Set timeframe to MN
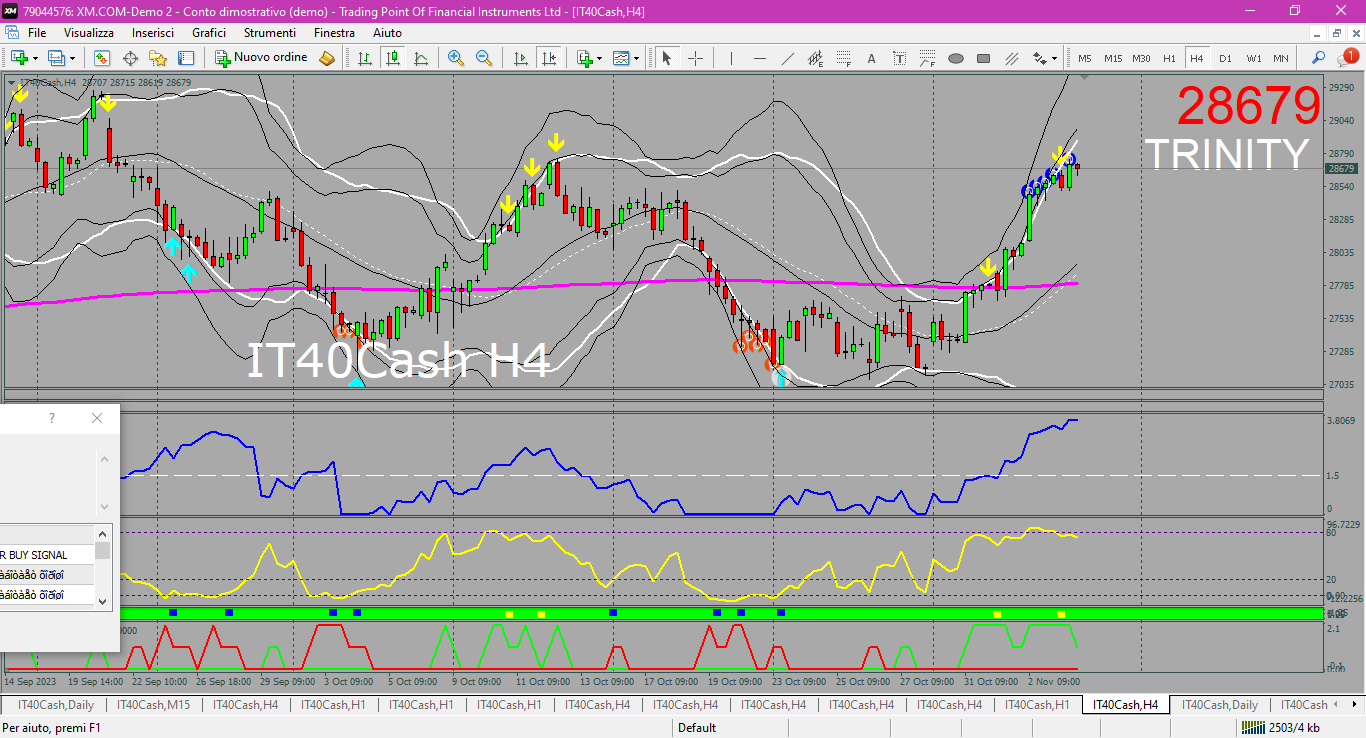Image resolution: width=1366 pixels, height=738 pixels. point(1281,58)
